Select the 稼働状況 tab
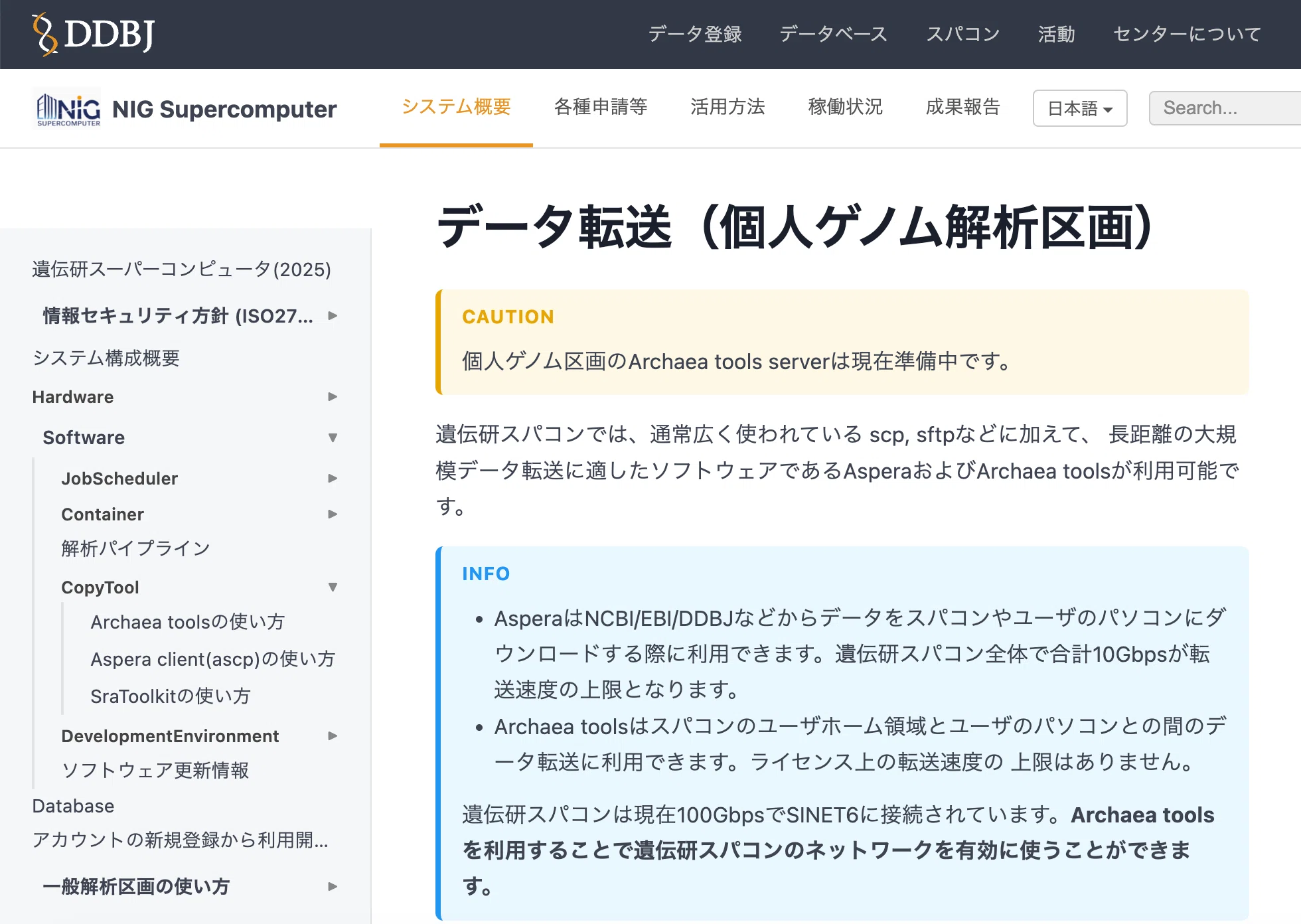 (x=845, y=108)
